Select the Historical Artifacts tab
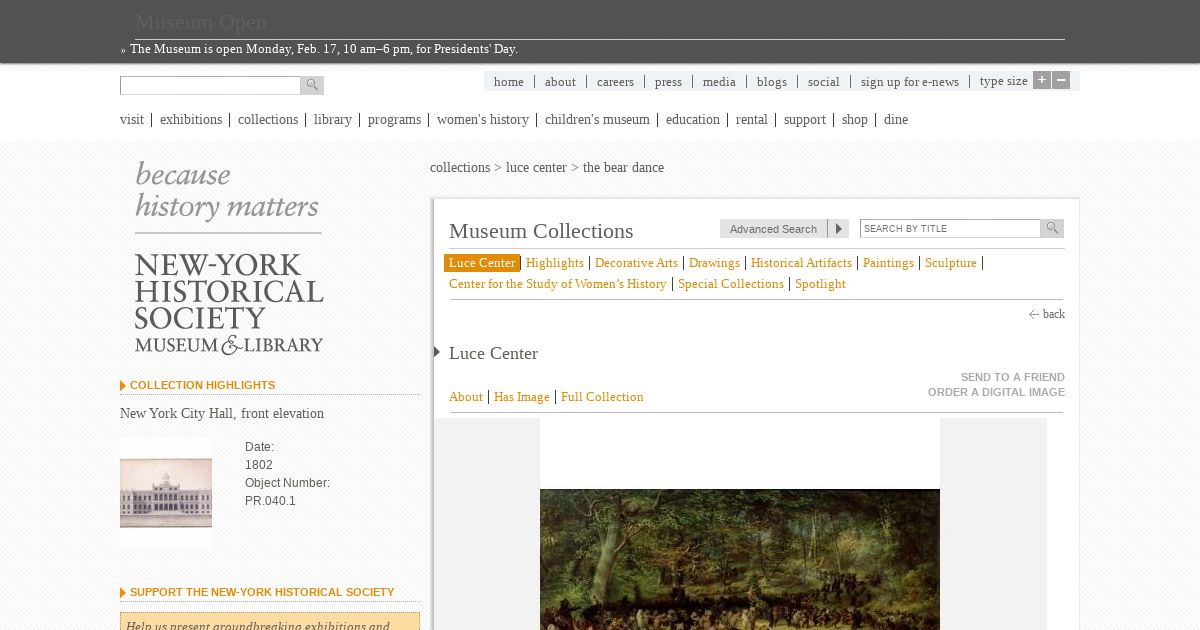 [801, 263]
